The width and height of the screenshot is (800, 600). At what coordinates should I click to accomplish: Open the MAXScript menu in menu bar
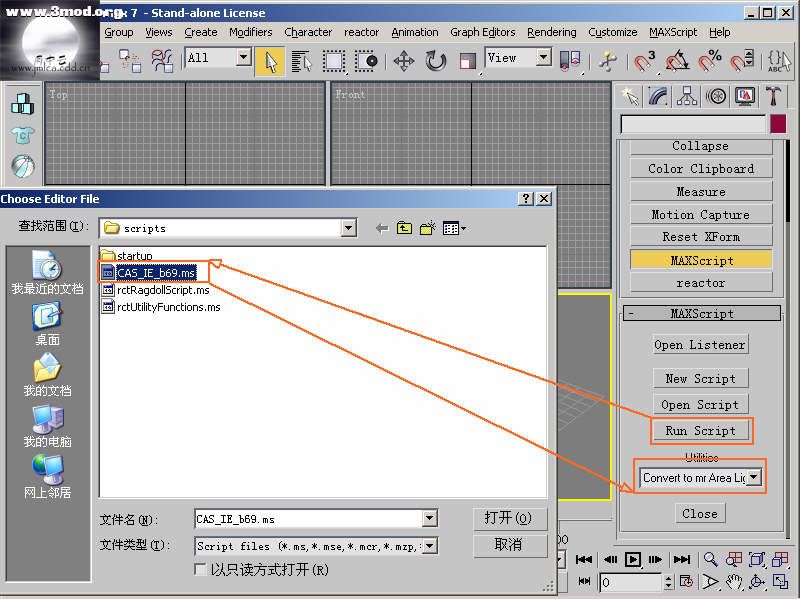pos(673,32)
